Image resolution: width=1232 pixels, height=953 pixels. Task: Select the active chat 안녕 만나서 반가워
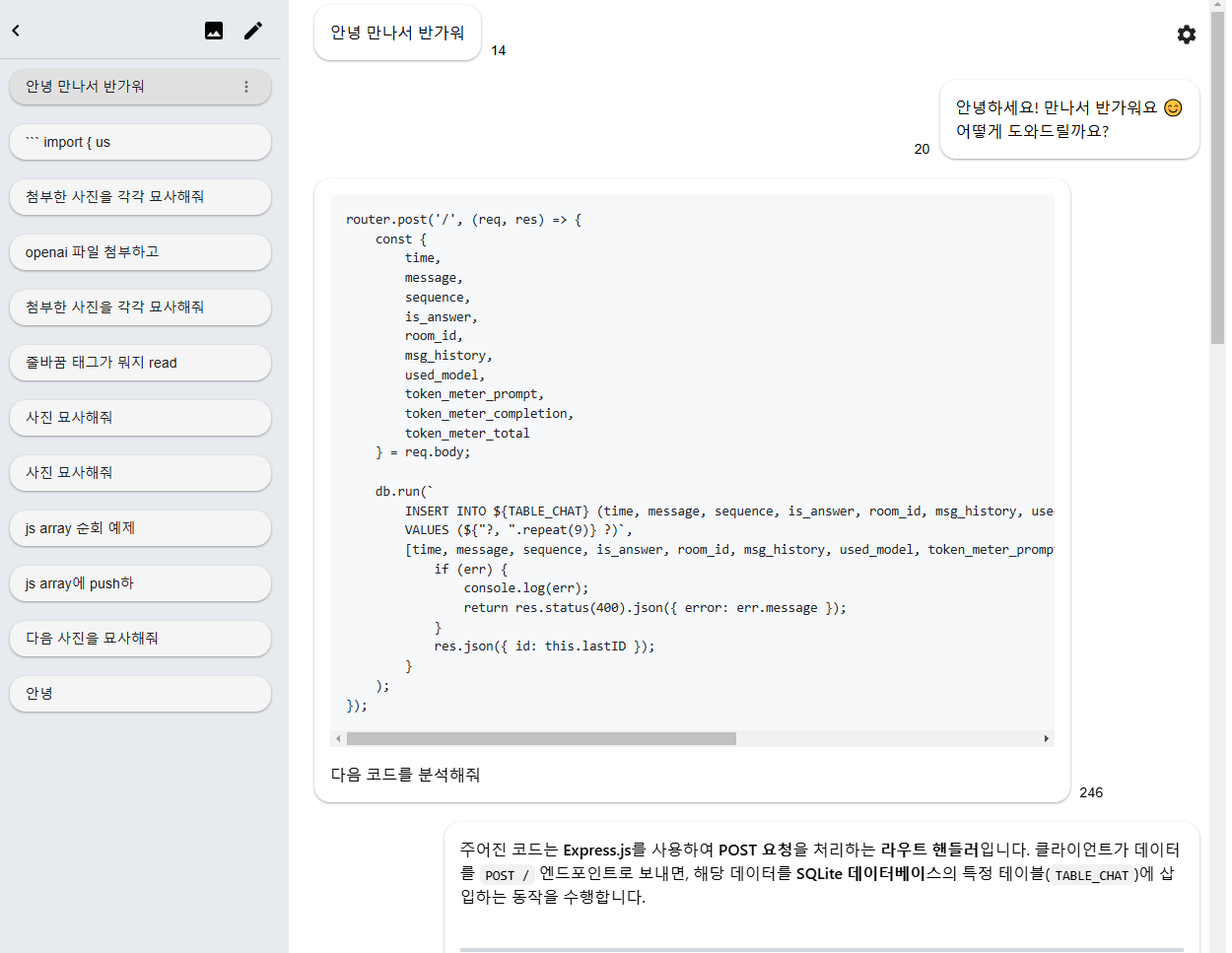click(140, 87)
